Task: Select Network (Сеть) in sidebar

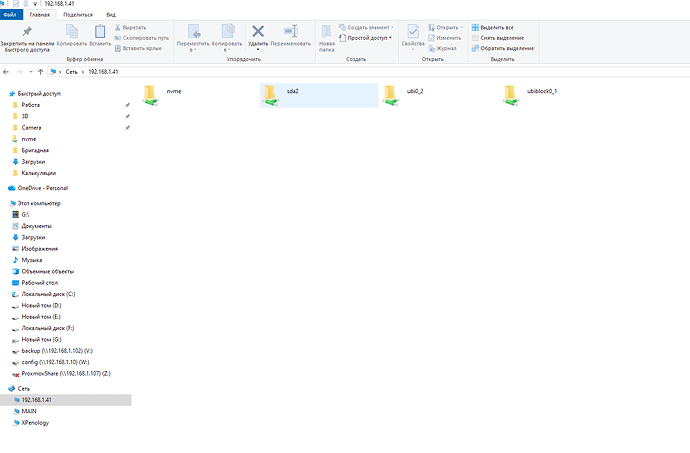Action: (23, 389)
